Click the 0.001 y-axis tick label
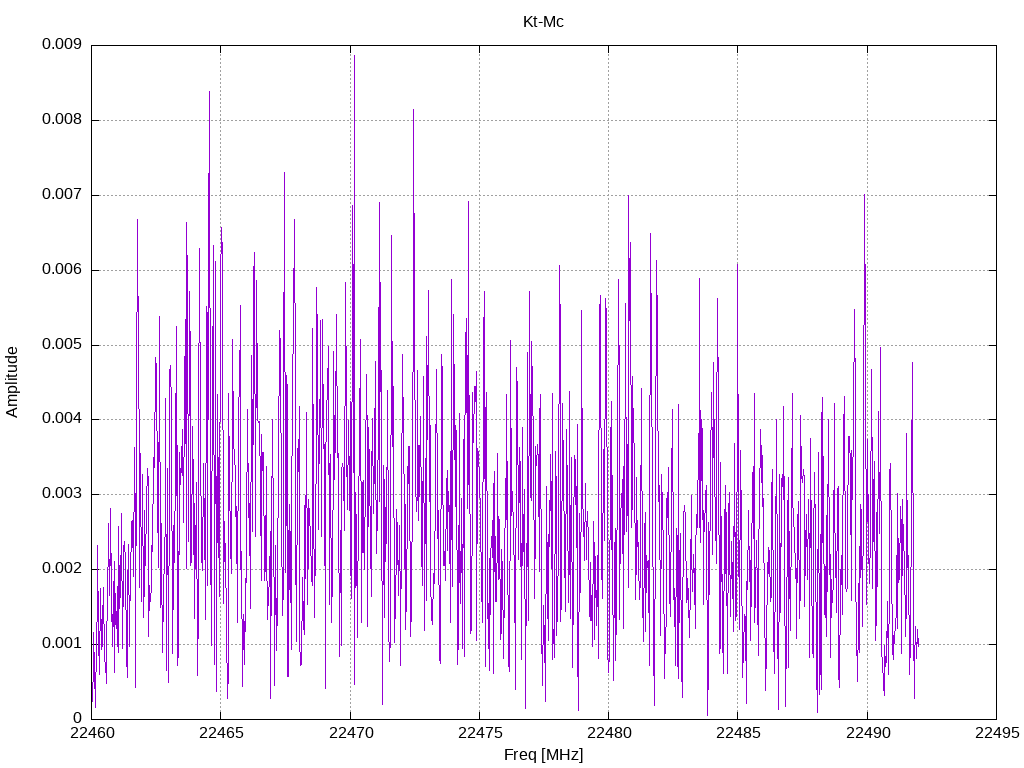Viewport: 1024px width, 768px height. 62,643
